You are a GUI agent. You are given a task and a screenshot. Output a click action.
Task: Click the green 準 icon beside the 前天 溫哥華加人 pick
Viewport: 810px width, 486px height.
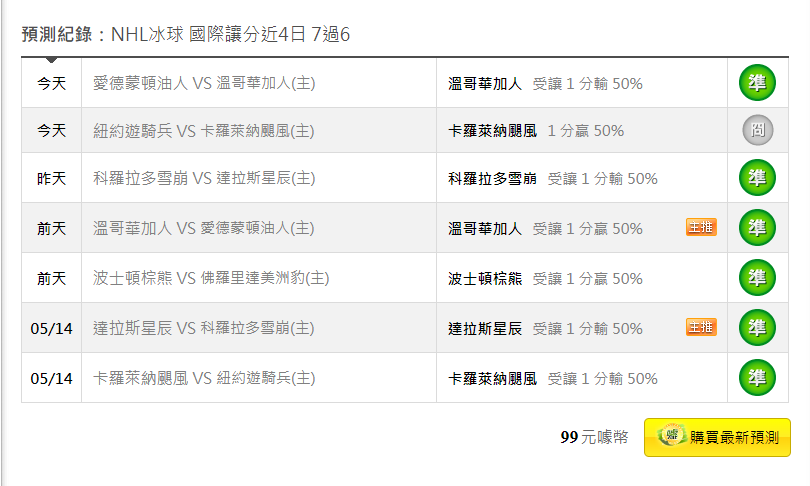[757, 228]
